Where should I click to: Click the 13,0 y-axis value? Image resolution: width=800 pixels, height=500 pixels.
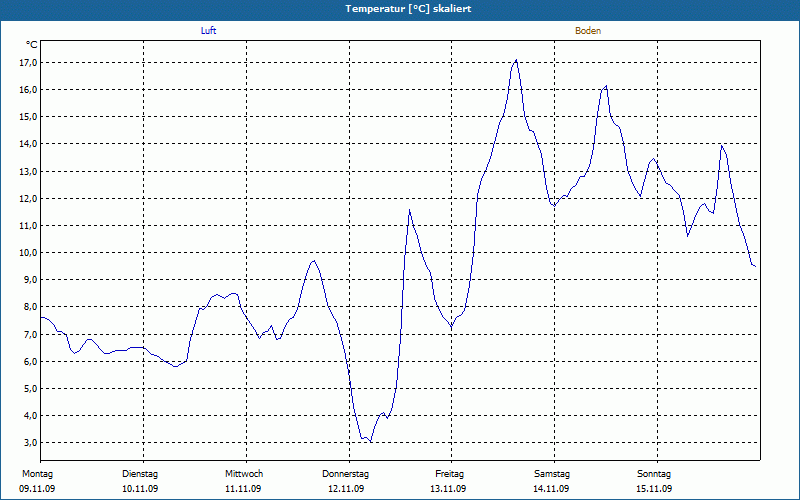click(28, 171)
